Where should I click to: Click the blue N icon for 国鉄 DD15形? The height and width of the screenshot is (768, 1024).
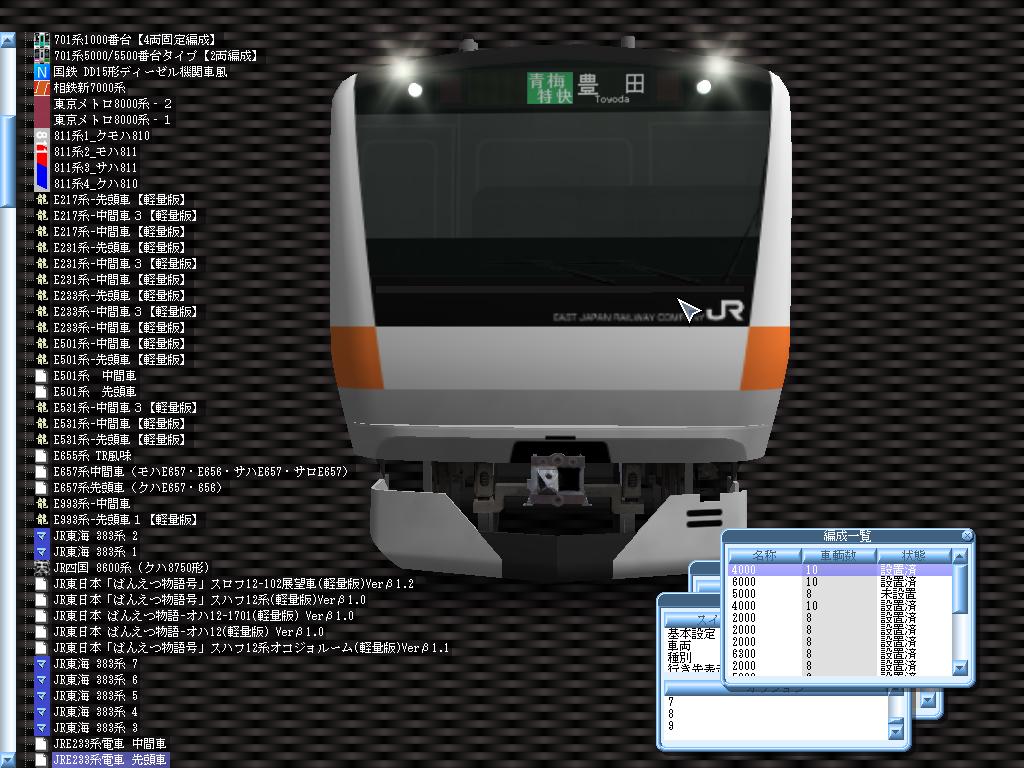point(42,72)
